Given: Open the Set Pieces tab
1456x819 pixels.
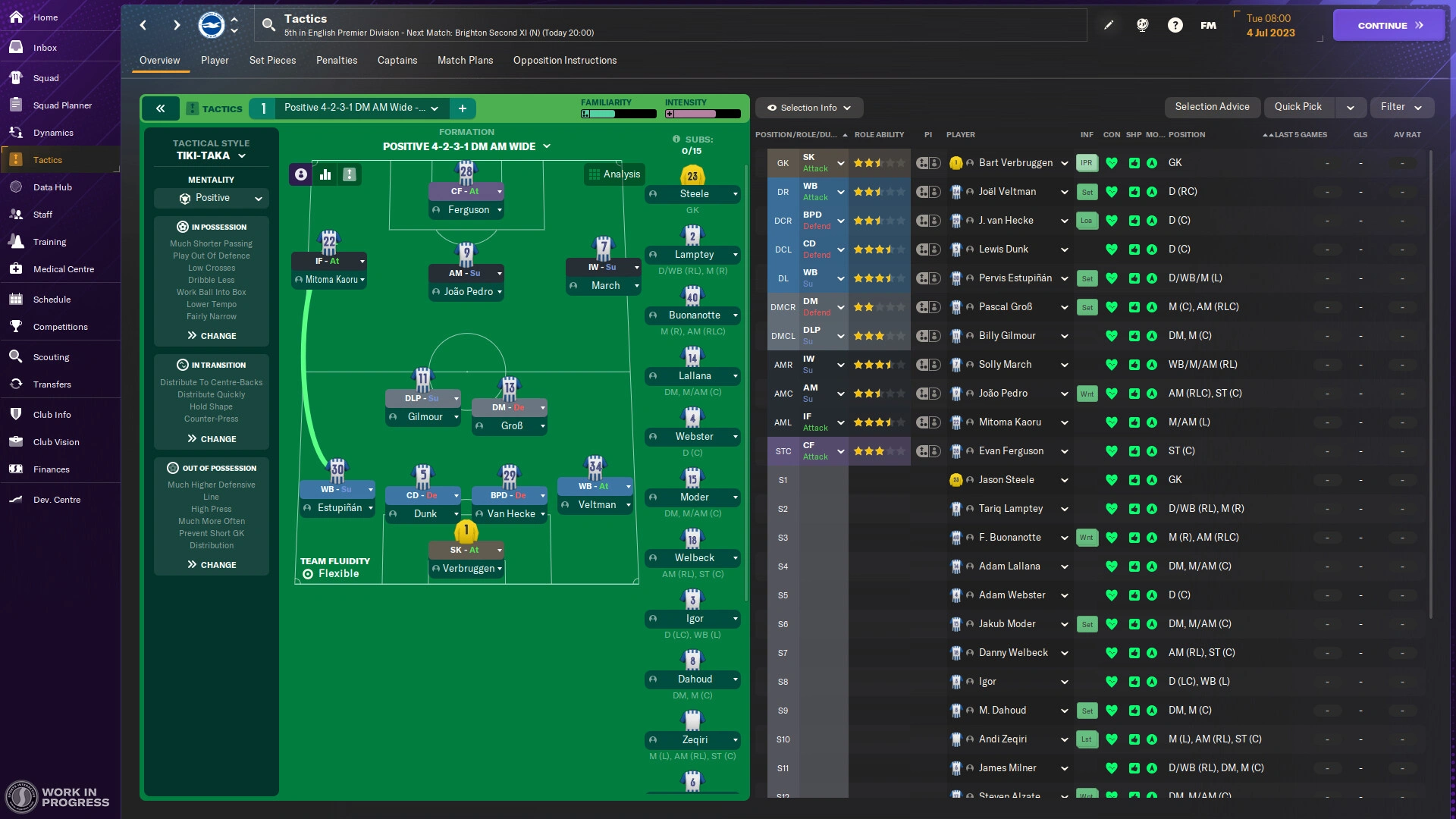Looking at the screenshot, I should click(272, 60).
